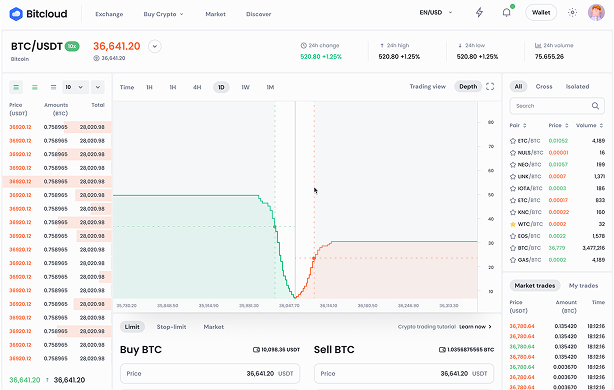Click the 24h volume chart icon
The width and height of the screenshot is (614, 390).
[x=538, y=45]
